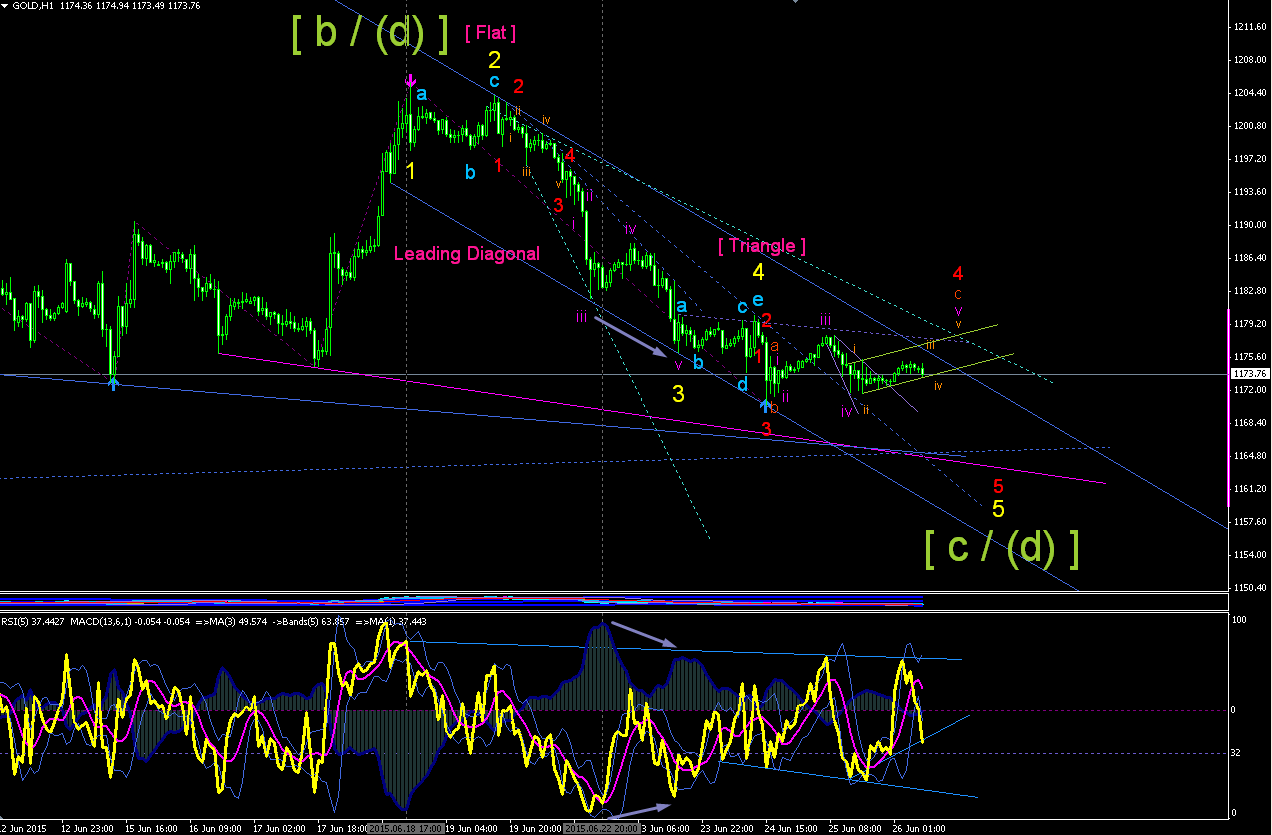This screenshot has height=835, width=1272.
Task: Click the blue up-arrow at the 12 Jun low
Action: tap(113, 382)
